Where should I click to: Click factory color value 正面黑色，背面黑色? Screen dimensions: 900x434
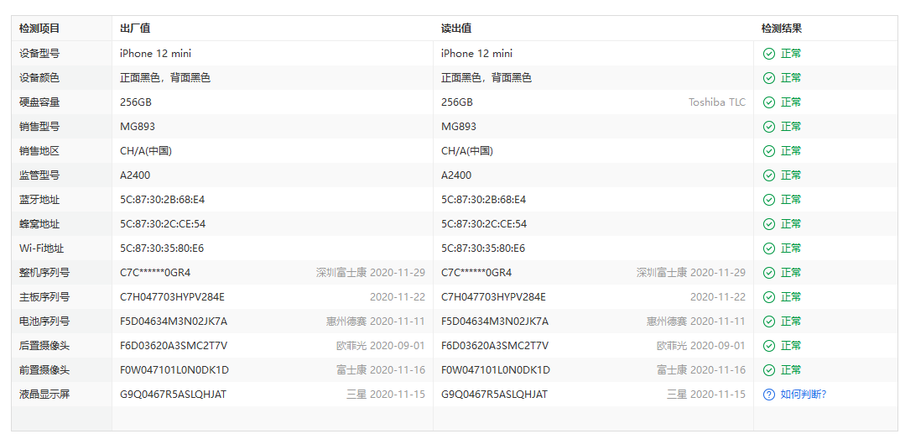coord(165,78)
